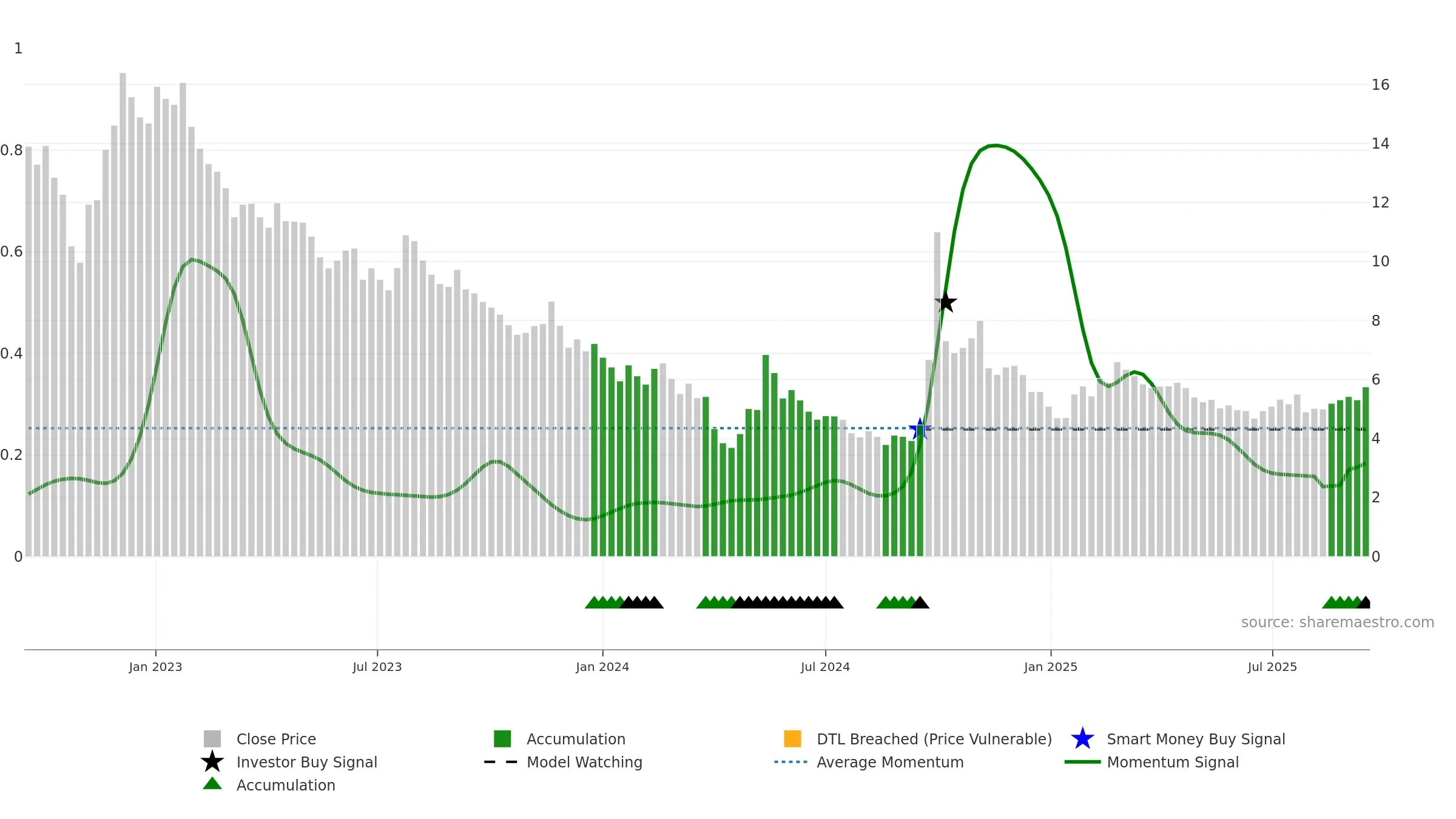The image size is (1456, 819).
Task: Click the blue star Smart Money legend icon
Action: (1082, 738)
